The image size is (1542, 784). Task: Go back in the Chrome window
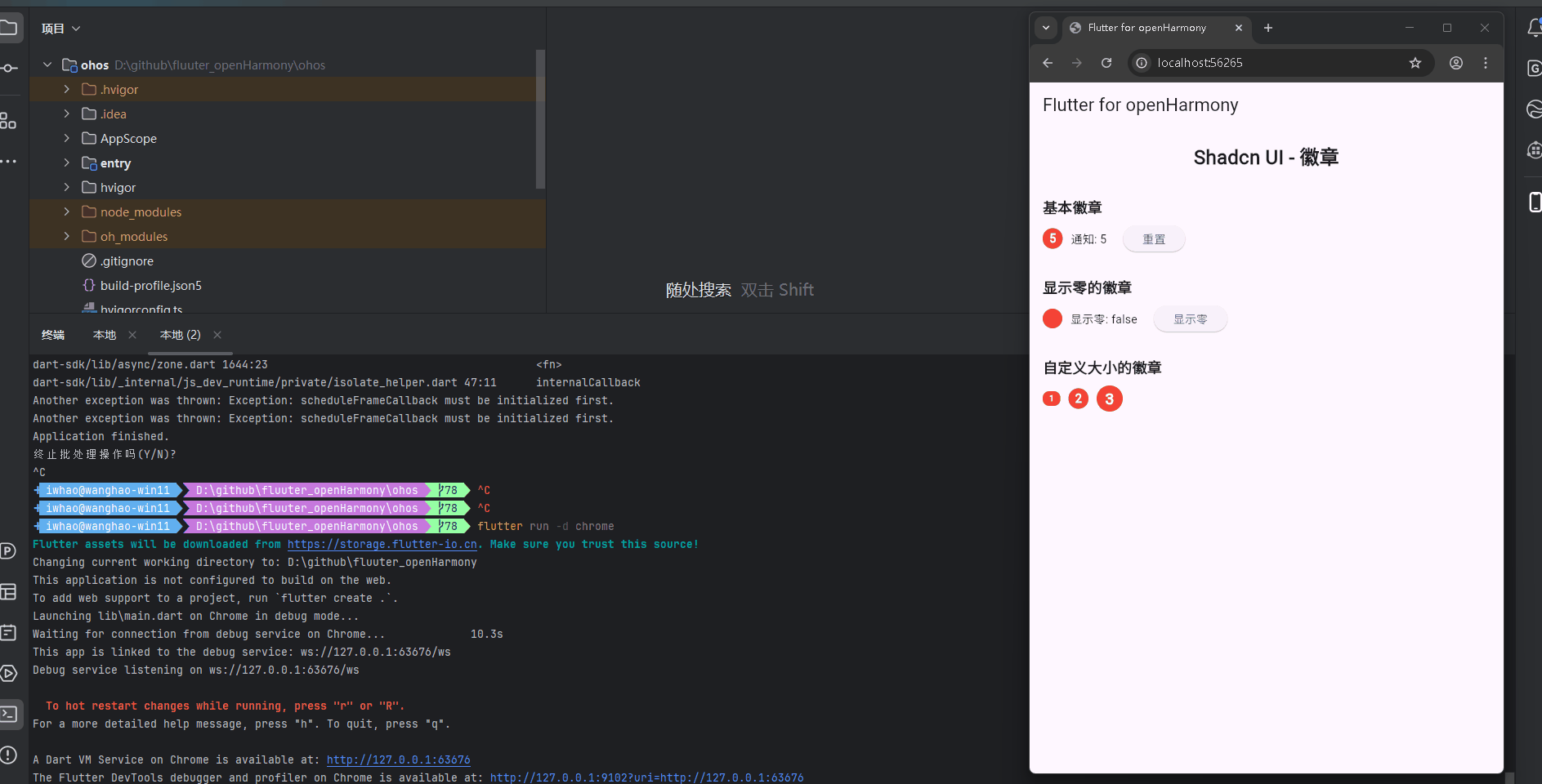coord(1048,63)
